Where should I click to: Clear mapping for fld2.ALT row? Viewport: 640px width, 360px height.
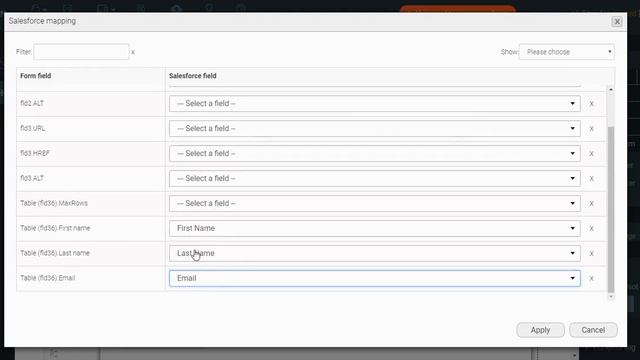591,104
